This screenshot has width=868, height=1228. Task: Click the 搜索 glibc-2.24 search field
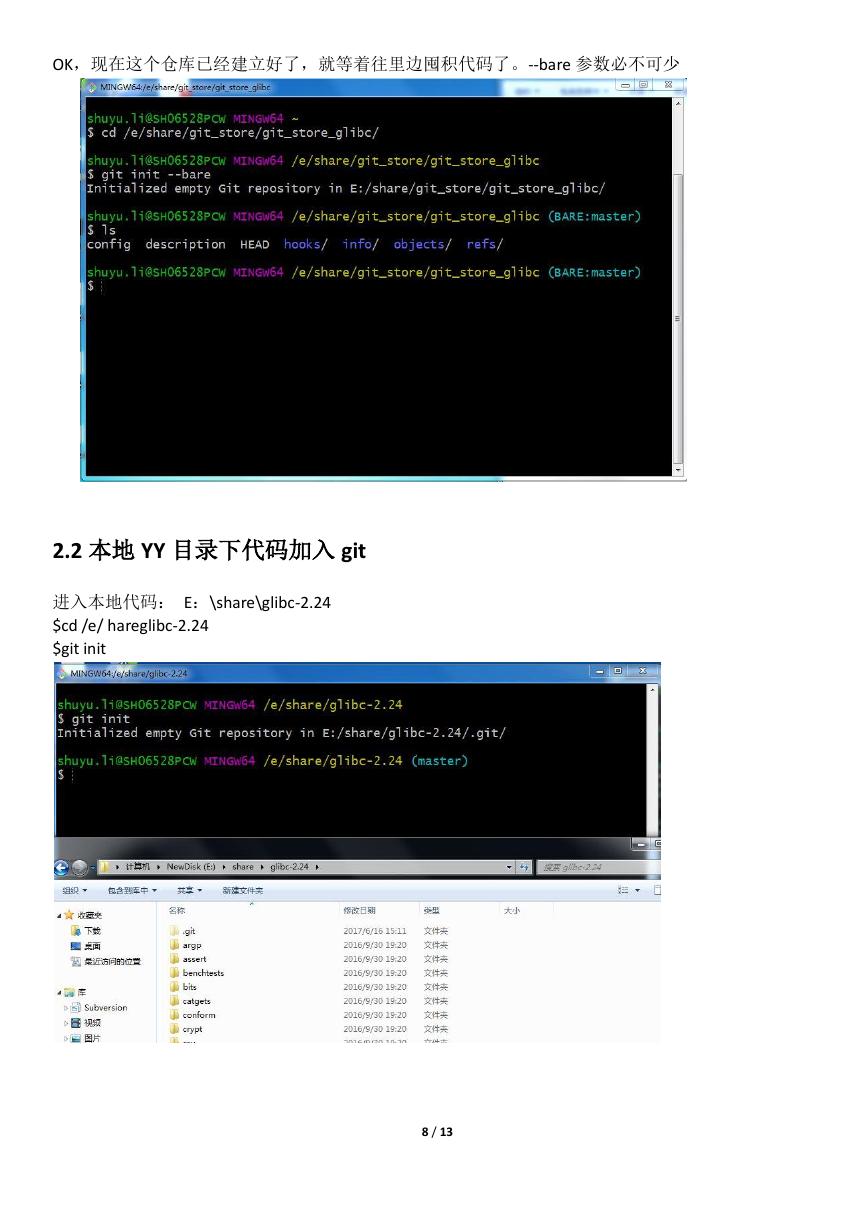point(598,867)
